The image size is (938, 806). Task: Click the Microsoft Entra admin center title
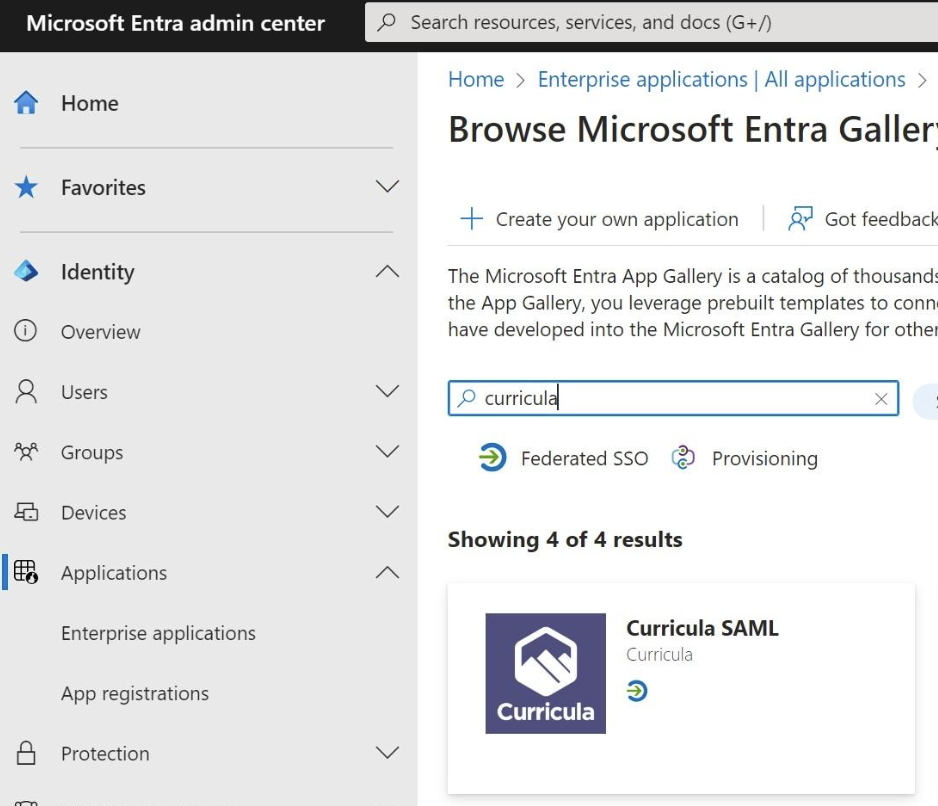176,23
